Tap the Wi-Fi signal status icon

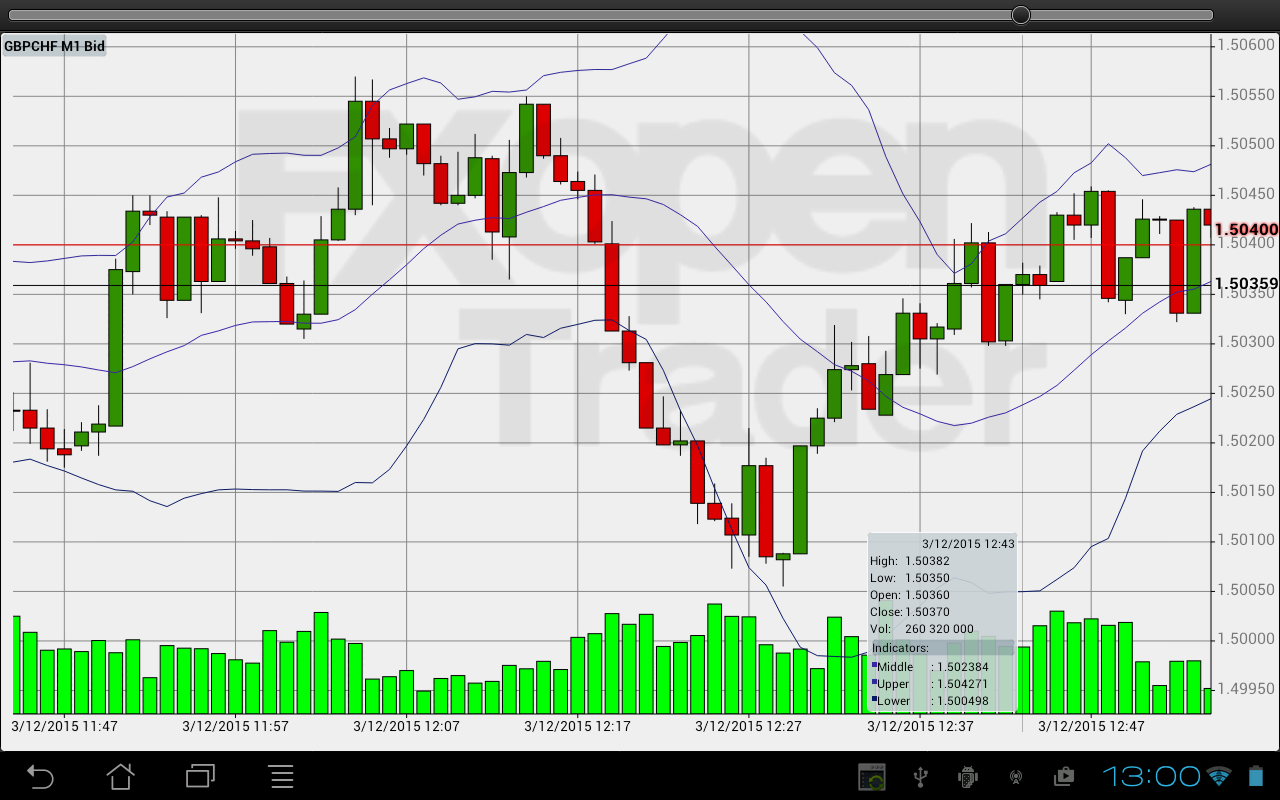[1218, 776]
